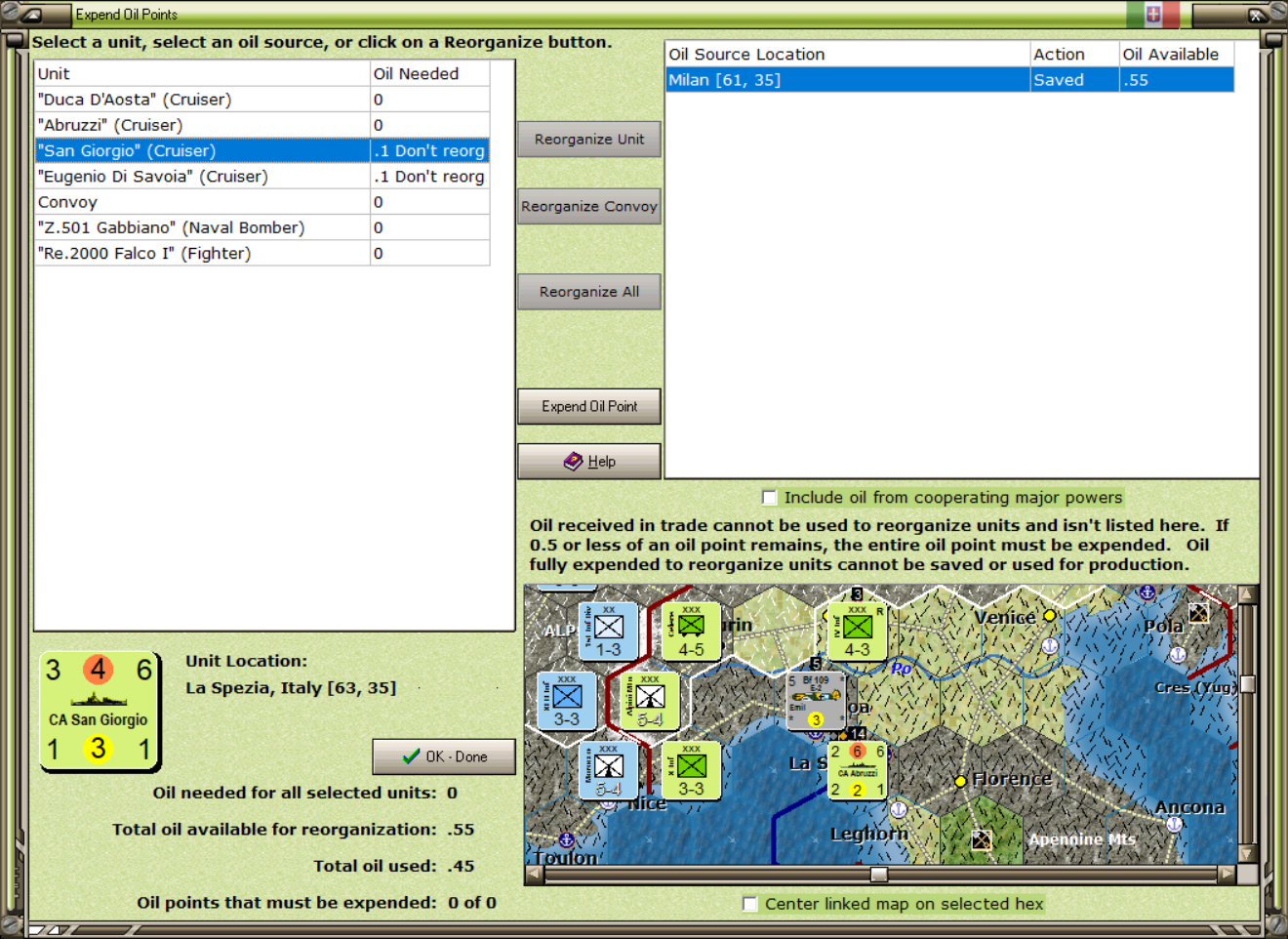Select the Alpini Mtn 5-4 counter
This screenshot has width=1288, height=939.
(650, 700)
